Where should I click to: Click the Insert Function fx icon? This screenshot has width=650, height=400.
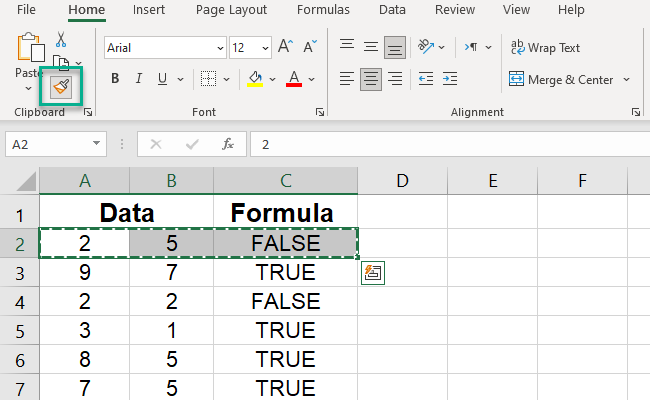pos(228,144)
